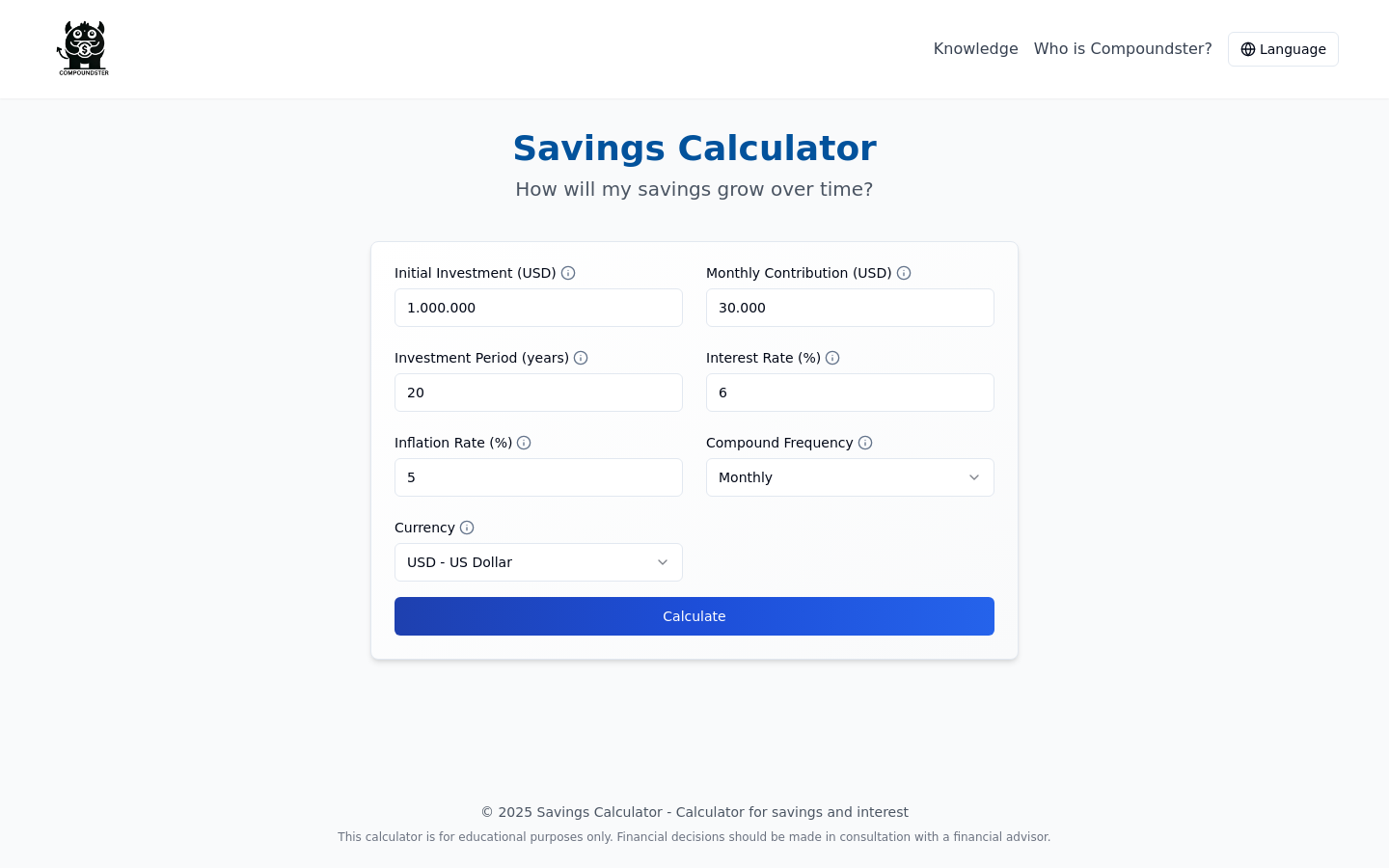This screenshot has height=868, width=1389.
Task: Select the Inflation Rate input field
Action: pos(538,477)
